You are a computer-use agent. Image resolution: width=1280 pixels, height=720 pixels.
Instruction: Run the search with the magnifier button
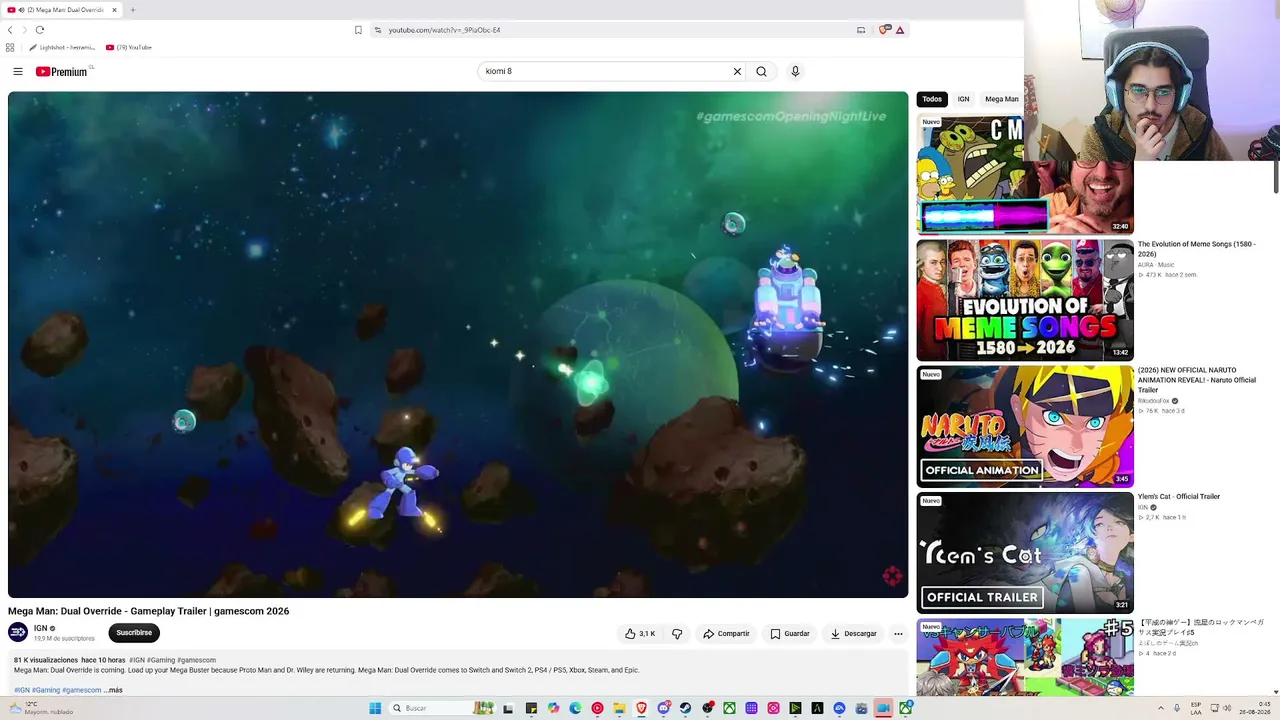[761, 71]
